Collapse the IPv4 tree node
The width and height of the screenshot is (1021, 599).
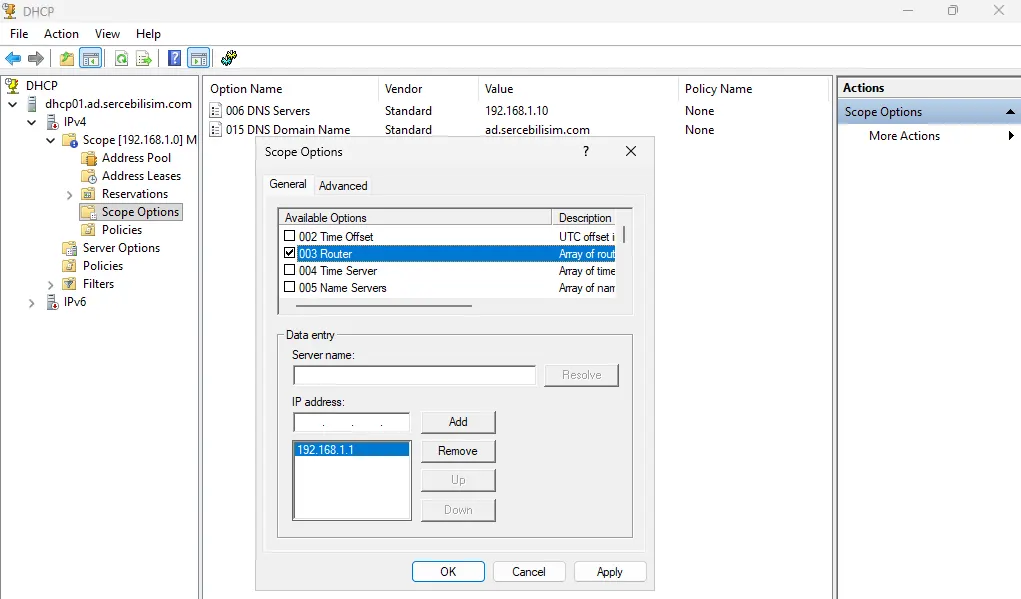[31, 122]
